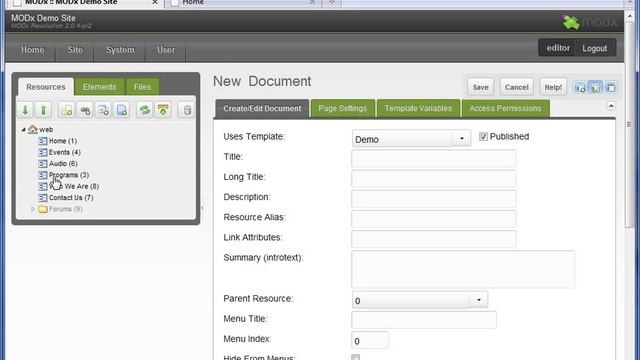Switch to the Files tab
The image size is (640, 360).
tap(142, 87)
